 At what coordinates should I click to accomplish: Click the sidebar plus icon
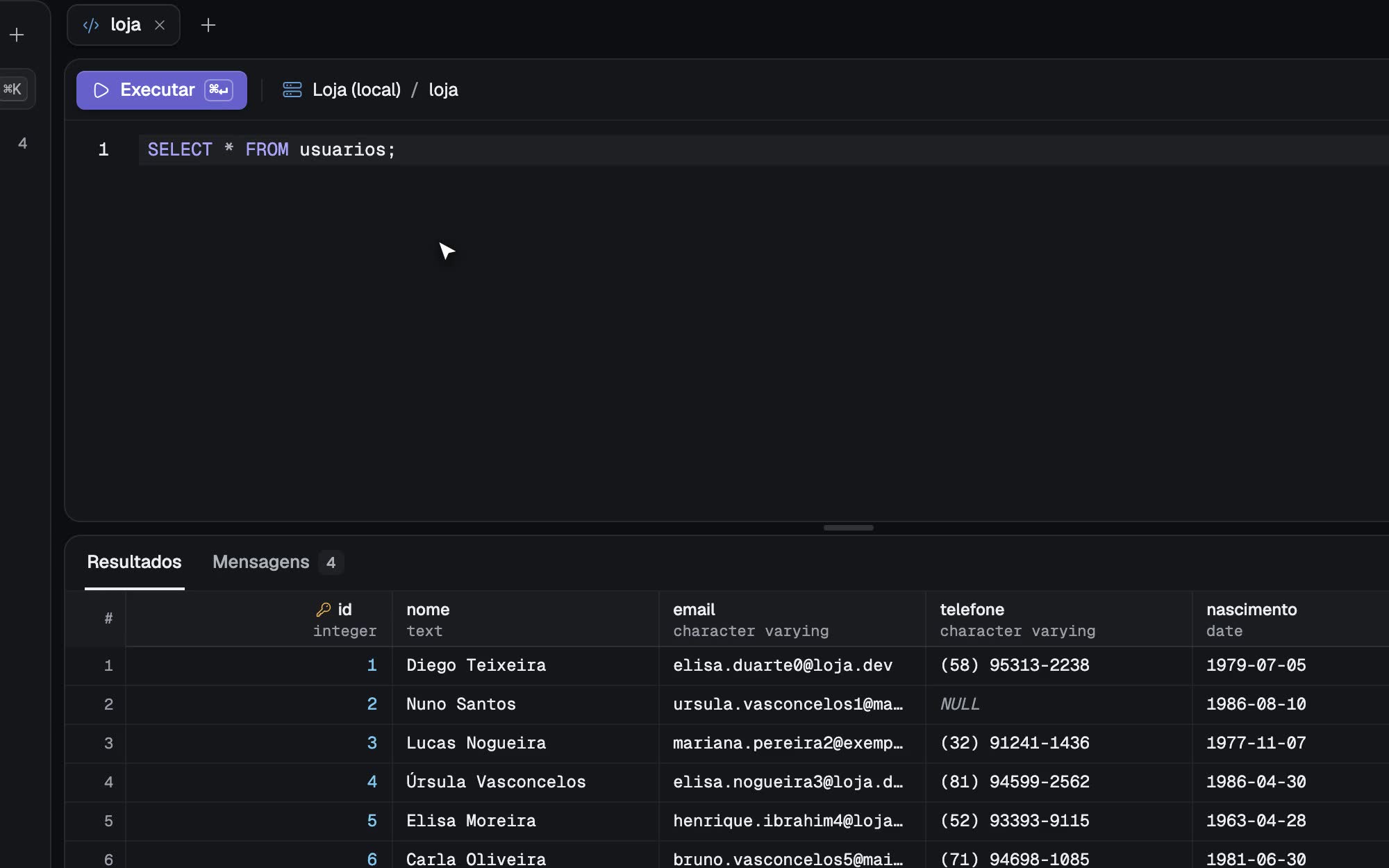click(x=17, y=35)
